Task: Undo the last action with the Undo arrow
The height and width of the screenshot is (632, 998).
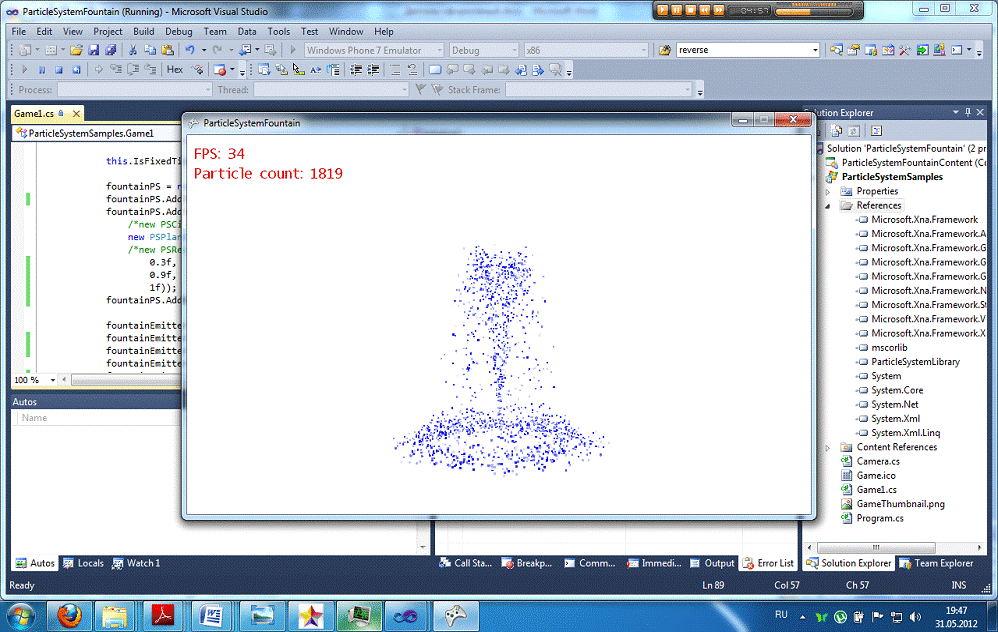Action: click(190, 50)
